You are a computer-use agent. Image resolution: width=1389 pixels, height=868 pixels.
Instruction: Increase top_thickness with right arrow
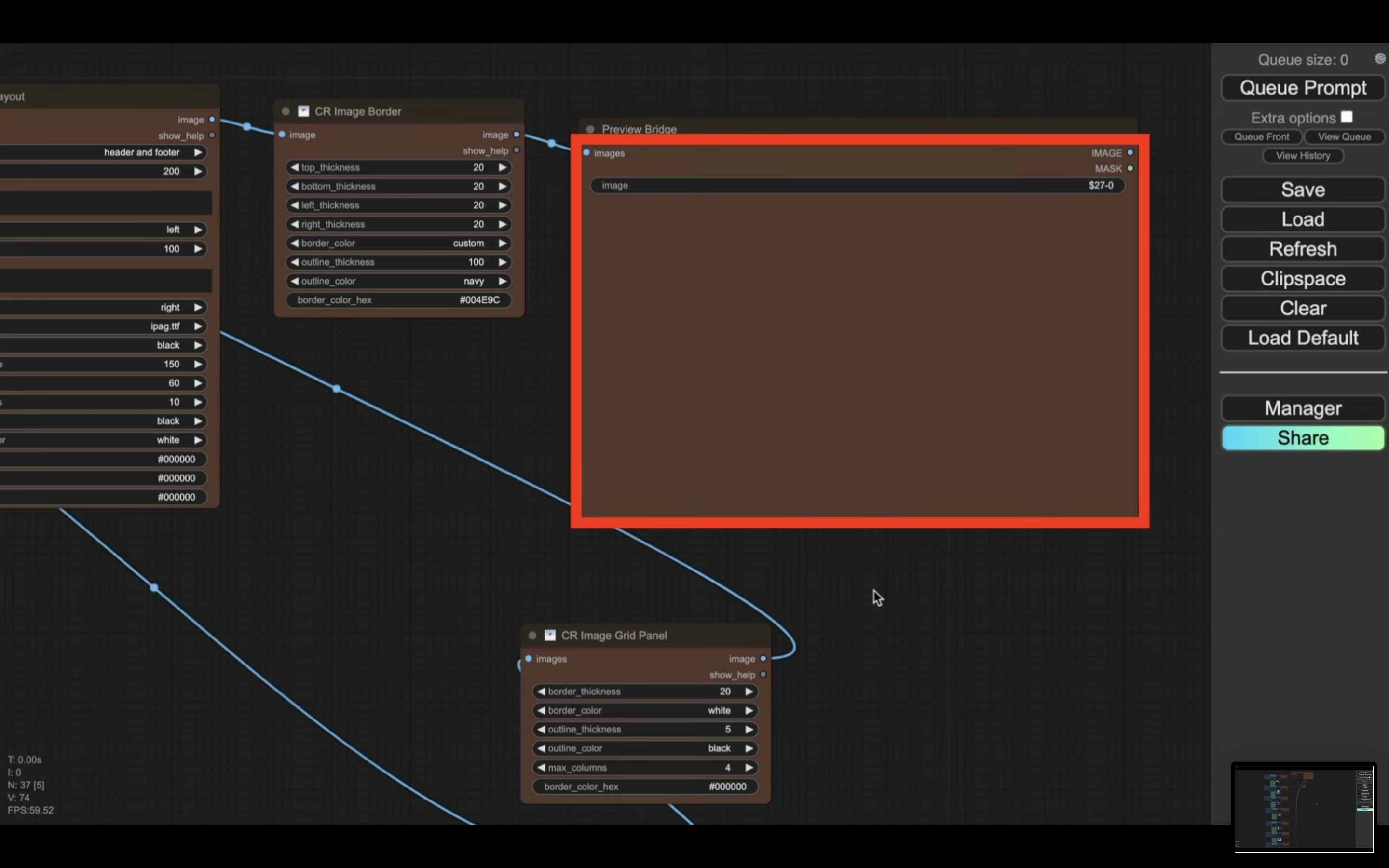point(502,167)
